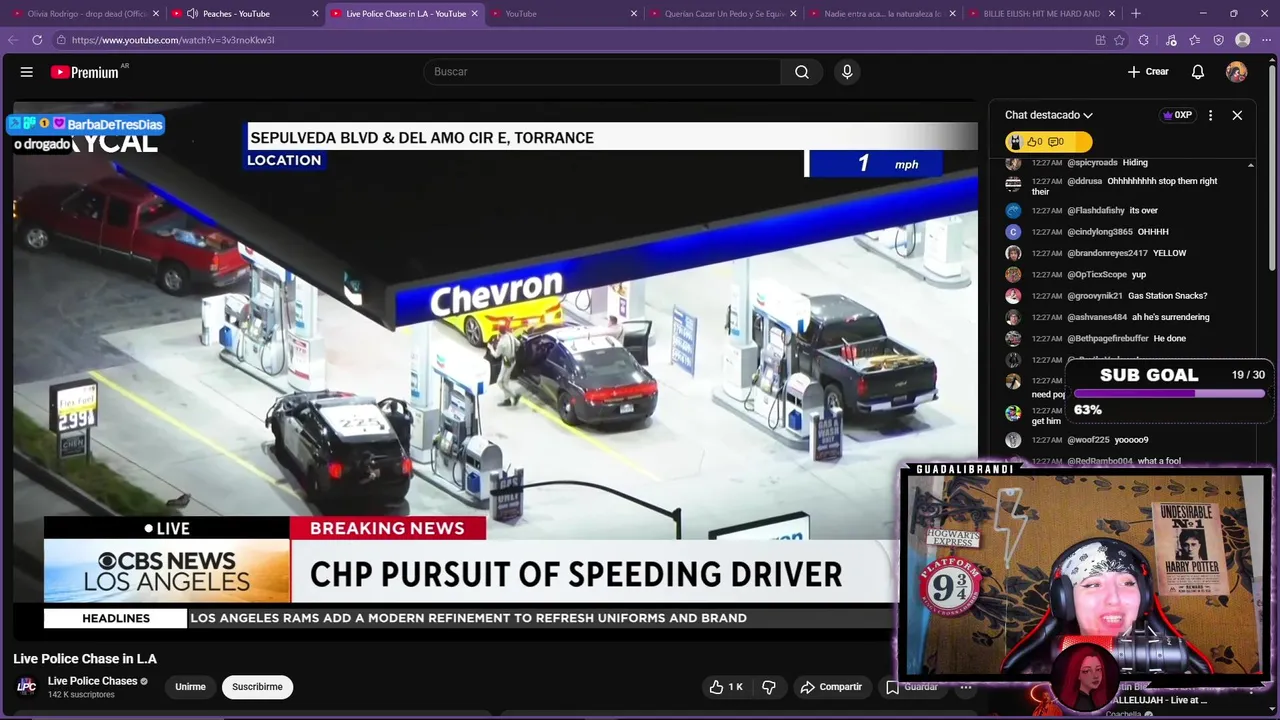Viewport: 1280px width, 720px height.
Task: Dislike the video with thumbs down
Action: [769, 687]
